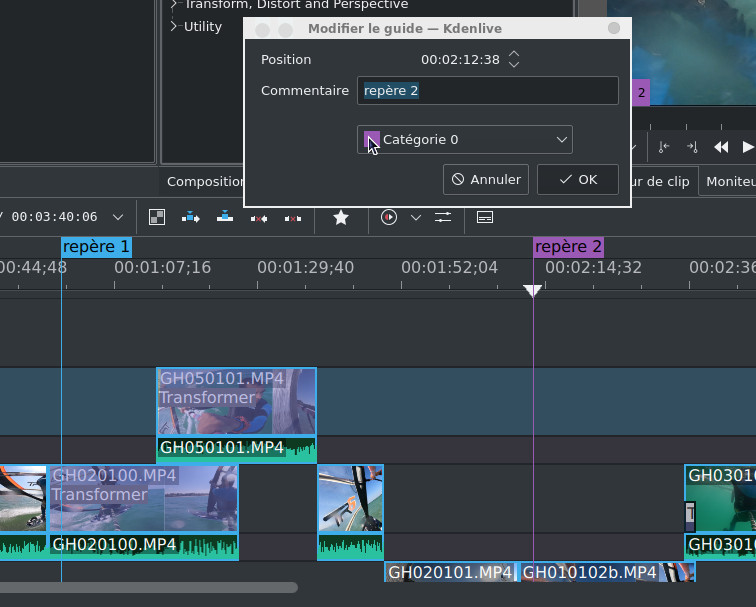Viewport: 756px width, 607px height.
Task: Click the timeline preview render icon
Action: (x=389, y=217)
